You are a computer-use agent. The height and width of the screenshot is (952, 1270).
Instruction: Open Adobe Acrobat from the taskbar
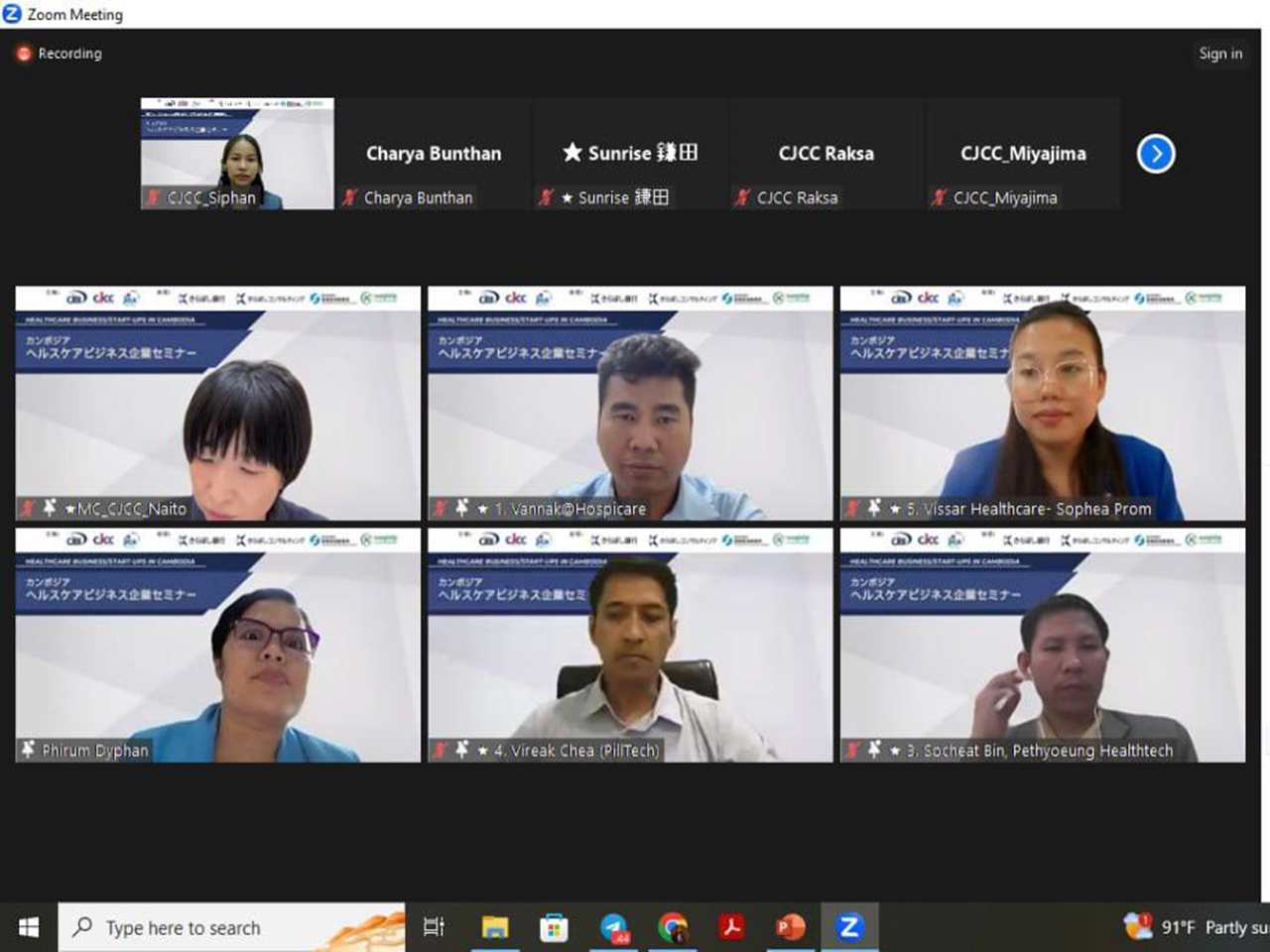pyautogui.click(x=731, y=927)
